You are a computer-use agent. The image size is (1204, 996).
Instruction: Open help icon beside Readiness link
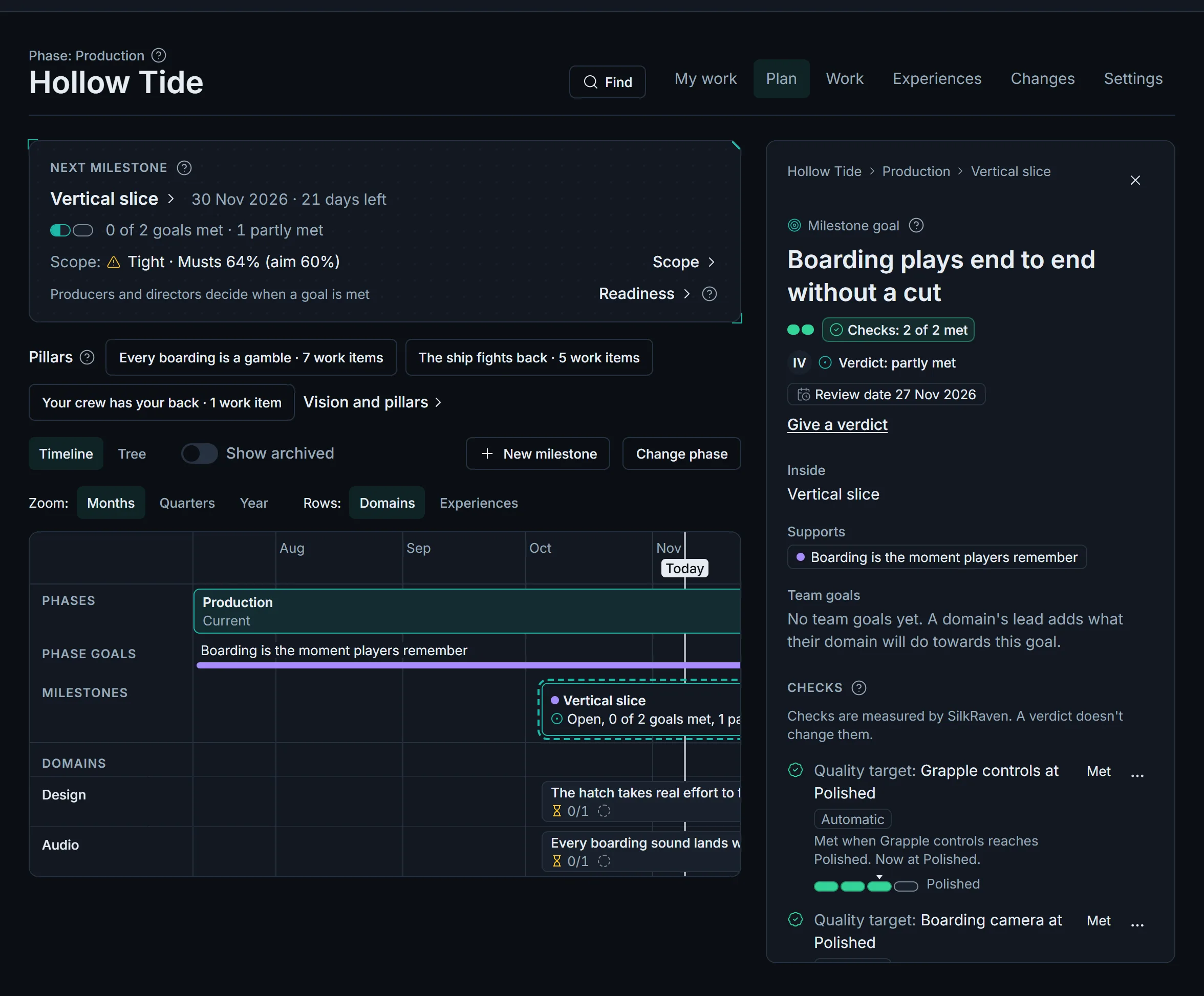coord(709,294)
